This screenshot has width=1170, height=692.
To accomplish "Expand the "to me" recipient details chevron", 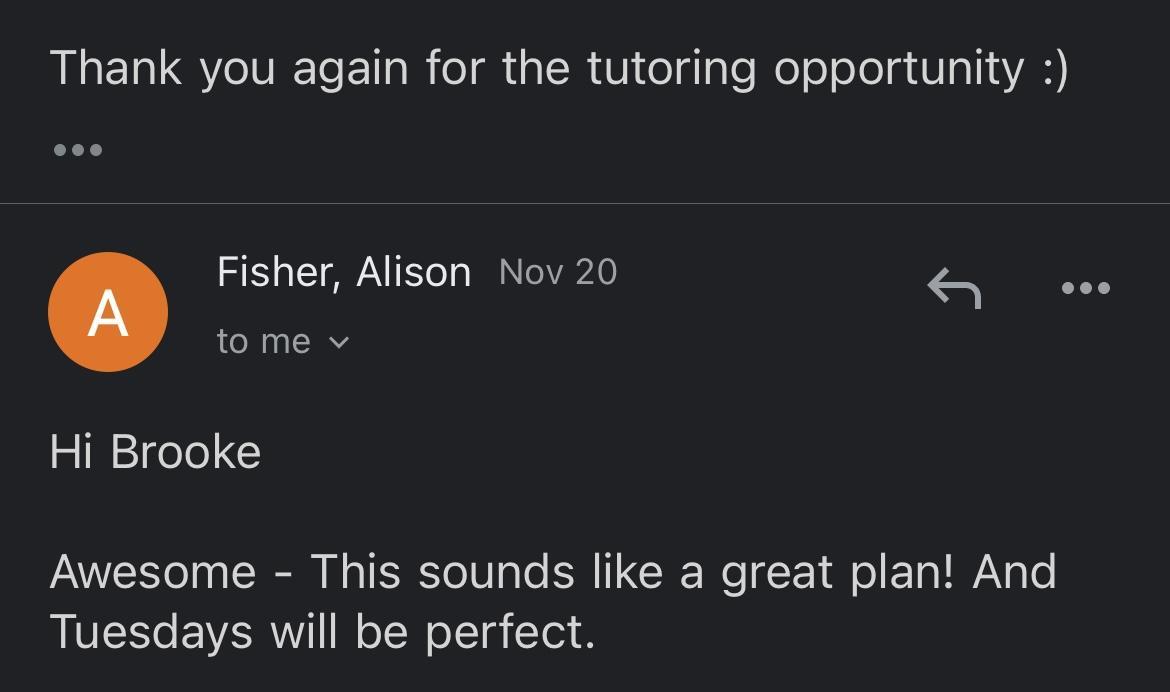I will [339, 343].
